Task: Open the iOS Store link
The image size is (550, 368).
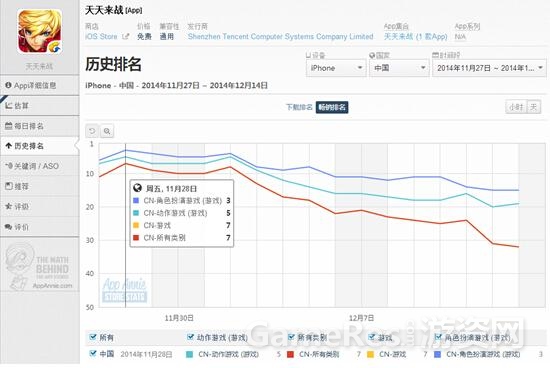Action: (101, 36)
